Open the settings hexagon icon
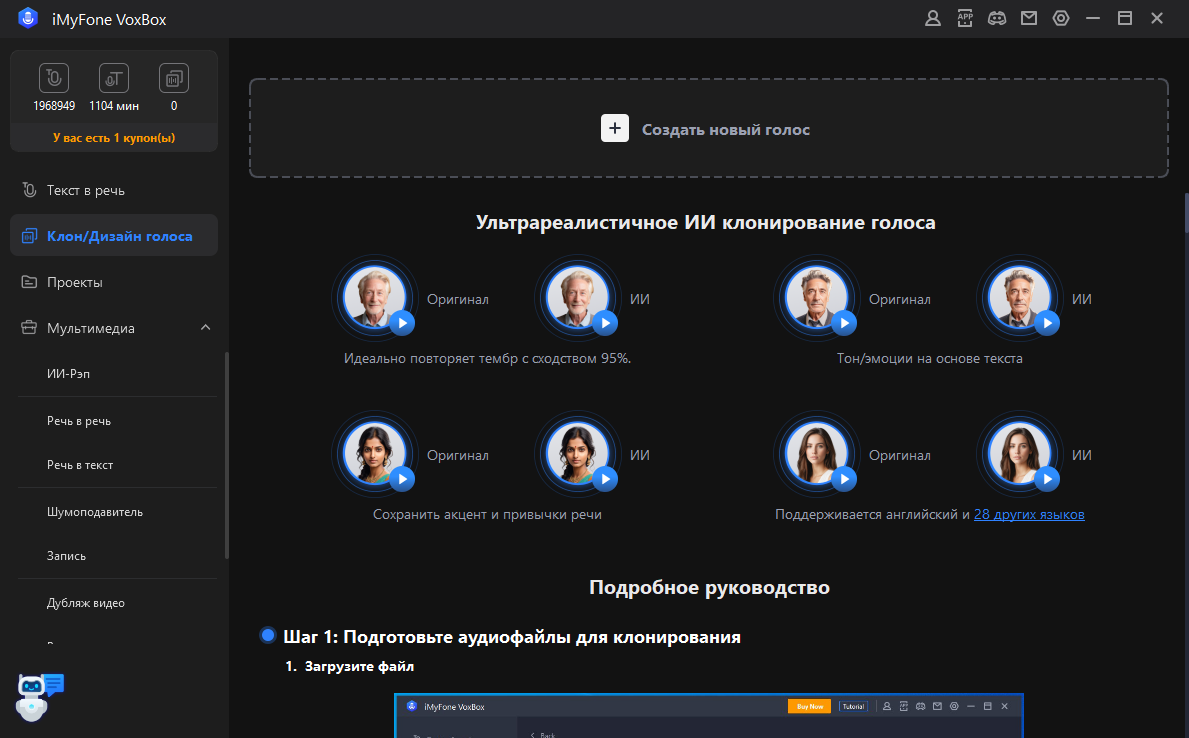This screenshot has width=1189, height=738. coord(1061,18)
